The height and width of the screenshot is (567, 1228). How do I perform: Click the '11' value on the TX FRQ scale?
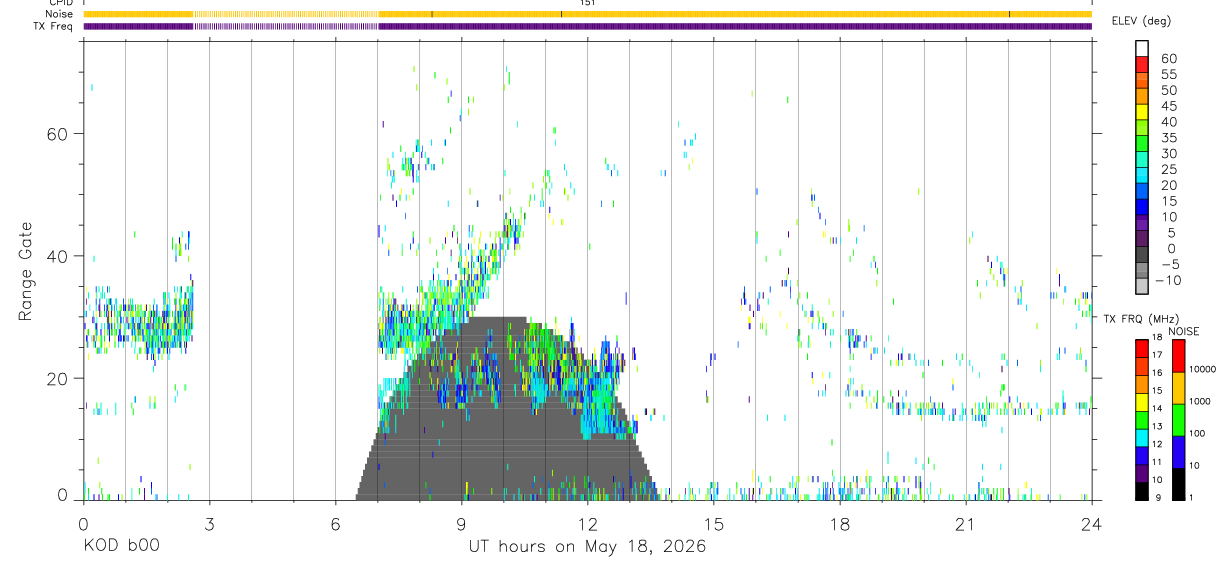[1157, 462]
